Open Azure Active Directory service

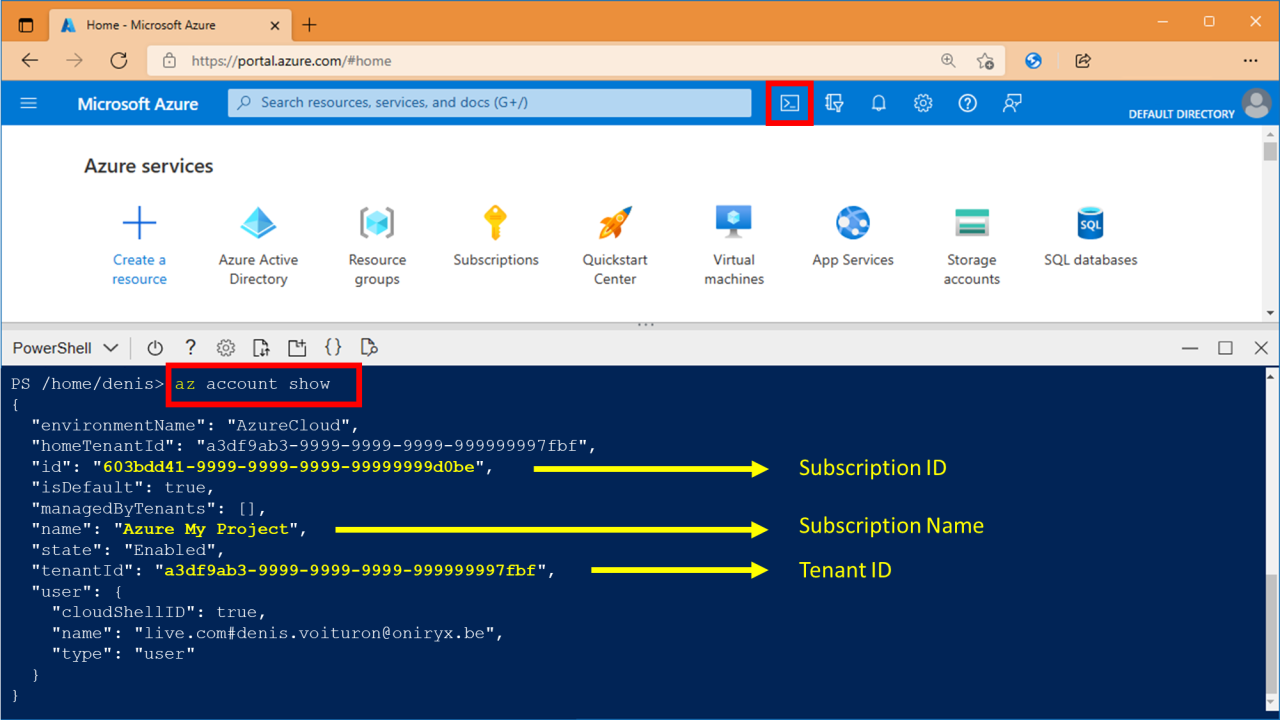(258, 246)
